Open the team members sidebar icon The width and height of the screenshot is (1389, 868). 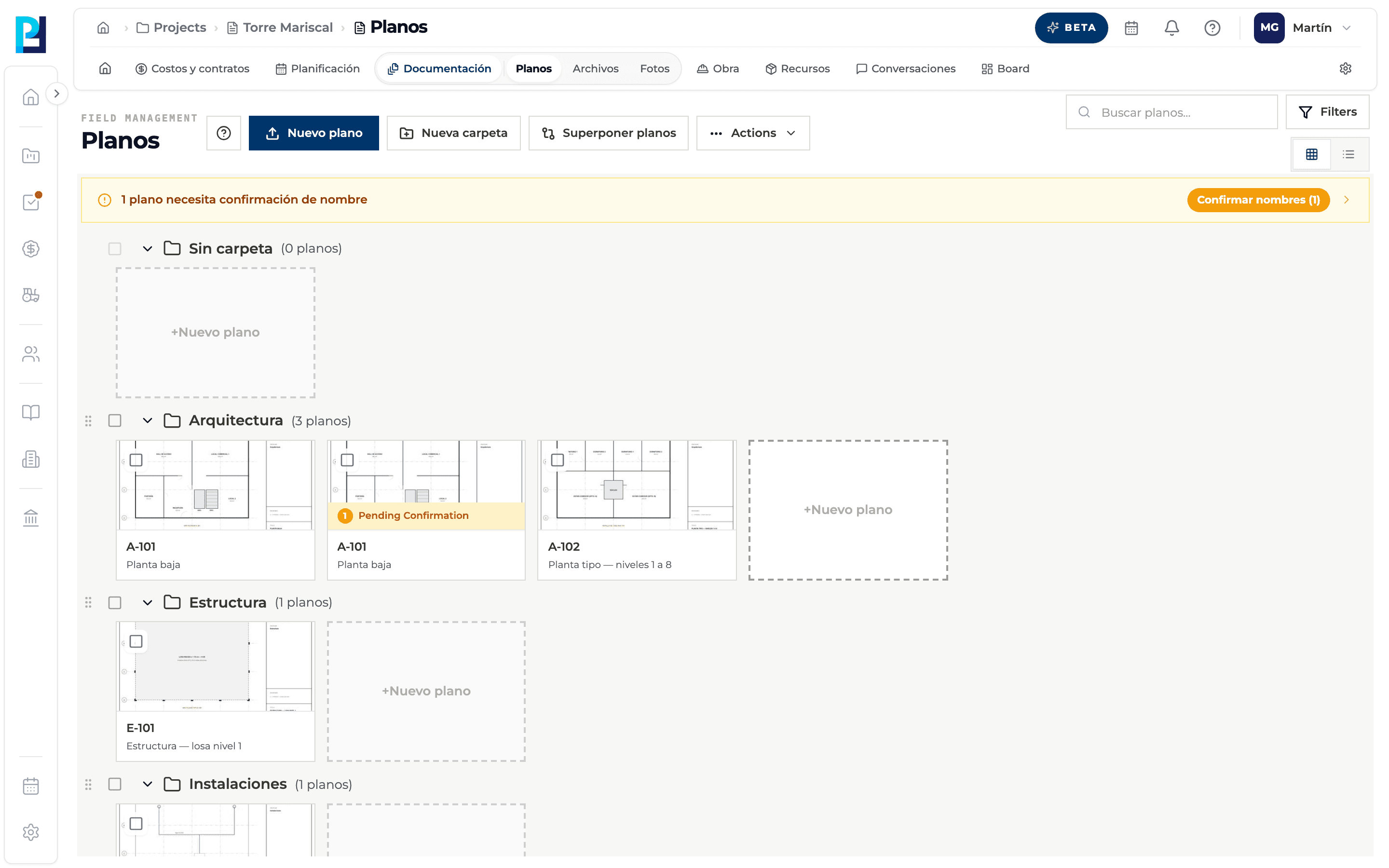[31, 354]
